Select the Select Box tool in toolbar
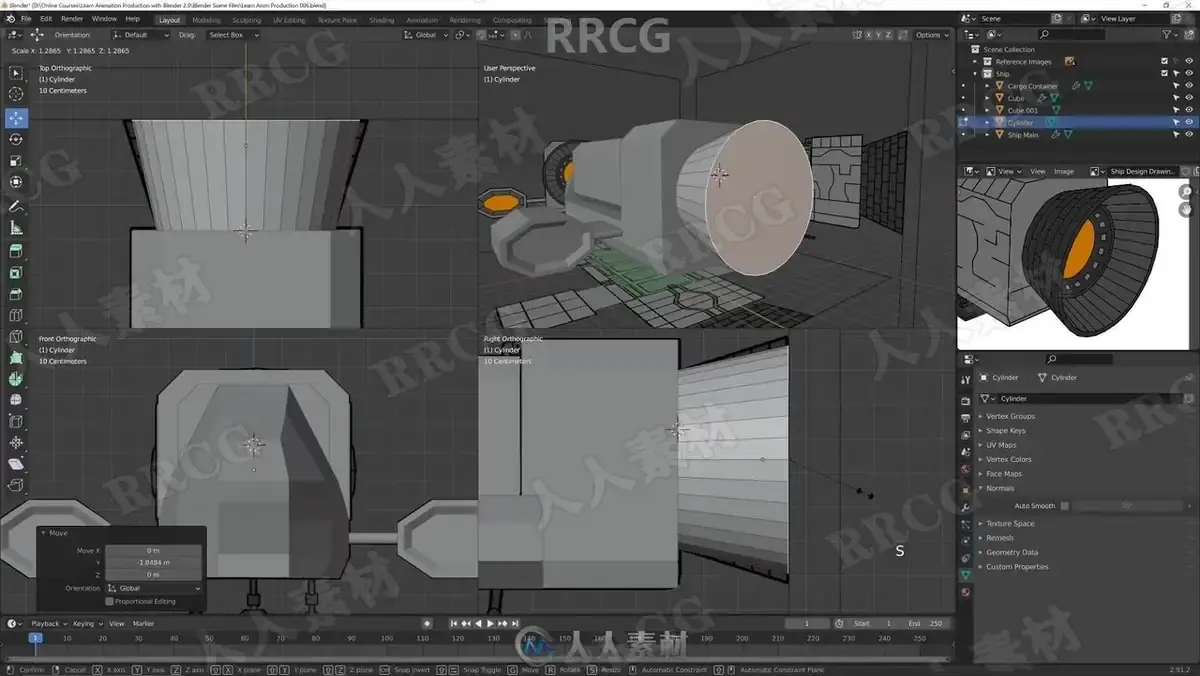This screenshot has width=1200, height=676. (x=16, y=73)
